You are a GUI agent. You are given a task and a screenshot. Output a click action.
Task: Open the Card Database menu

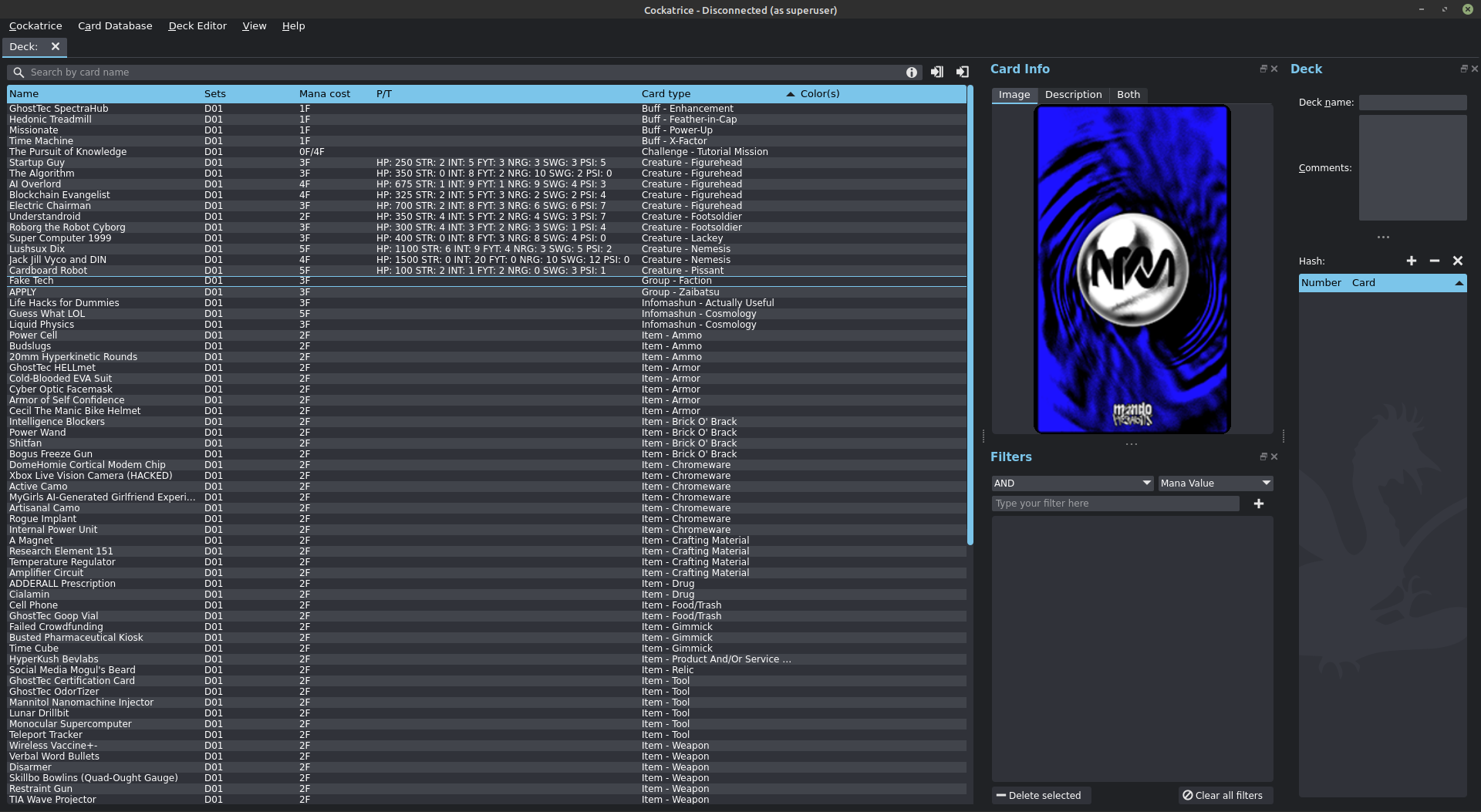coord(115,26)
